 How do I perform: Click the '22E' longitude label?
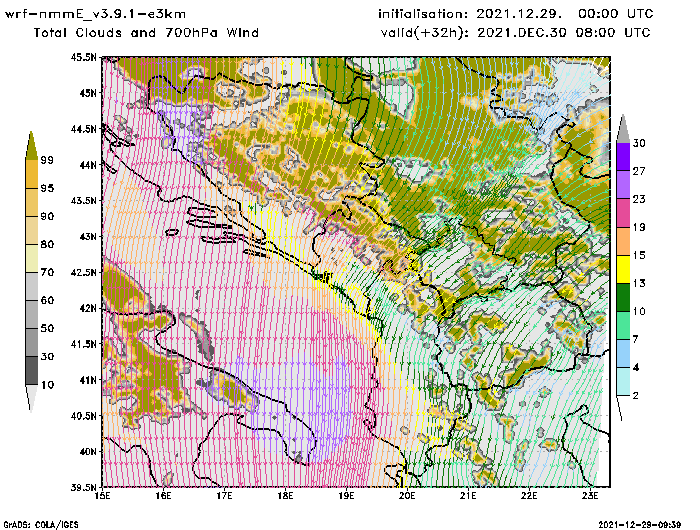pos(529,496)
